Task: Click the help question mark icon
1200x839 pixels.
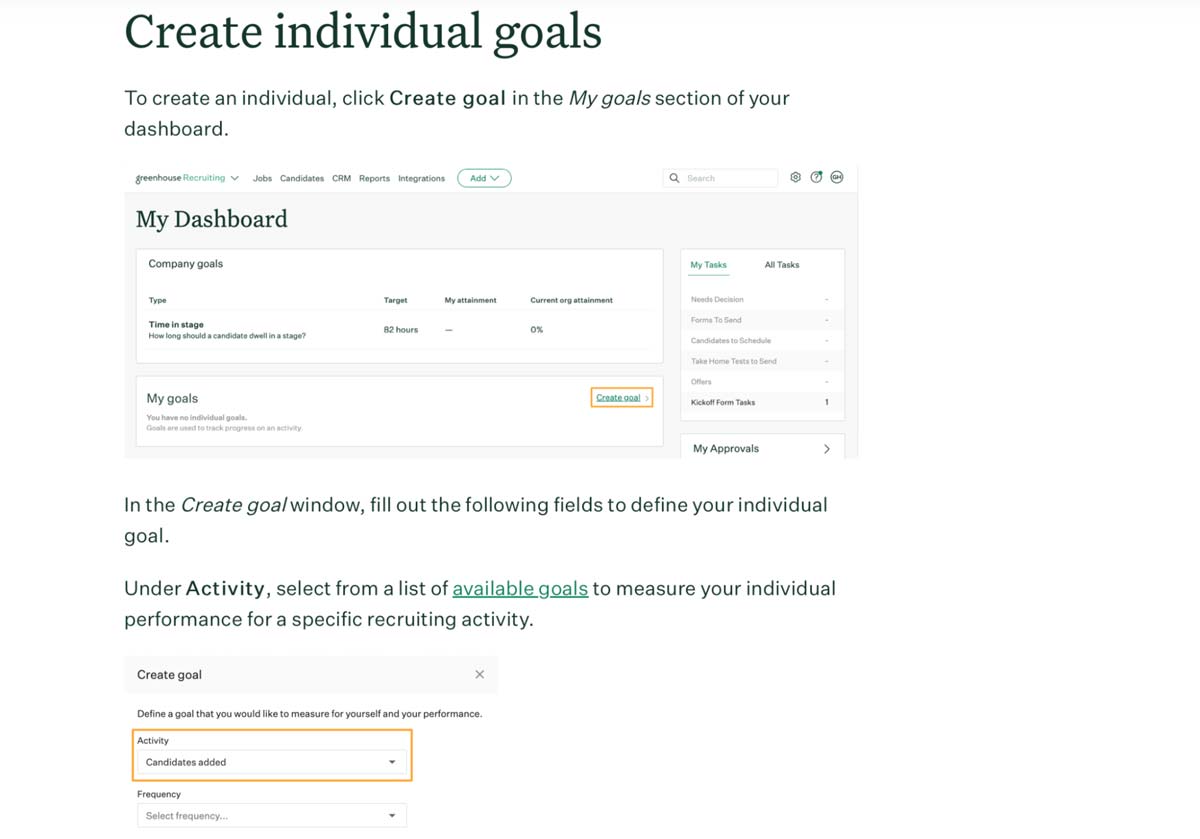Action: (x=817, y=177)
